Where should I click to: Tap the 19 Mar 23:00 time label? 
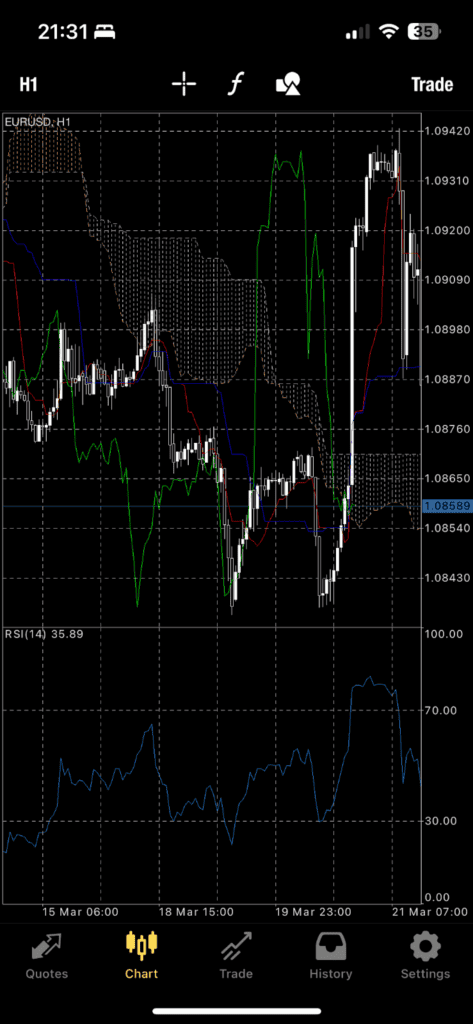pos(313,912)
